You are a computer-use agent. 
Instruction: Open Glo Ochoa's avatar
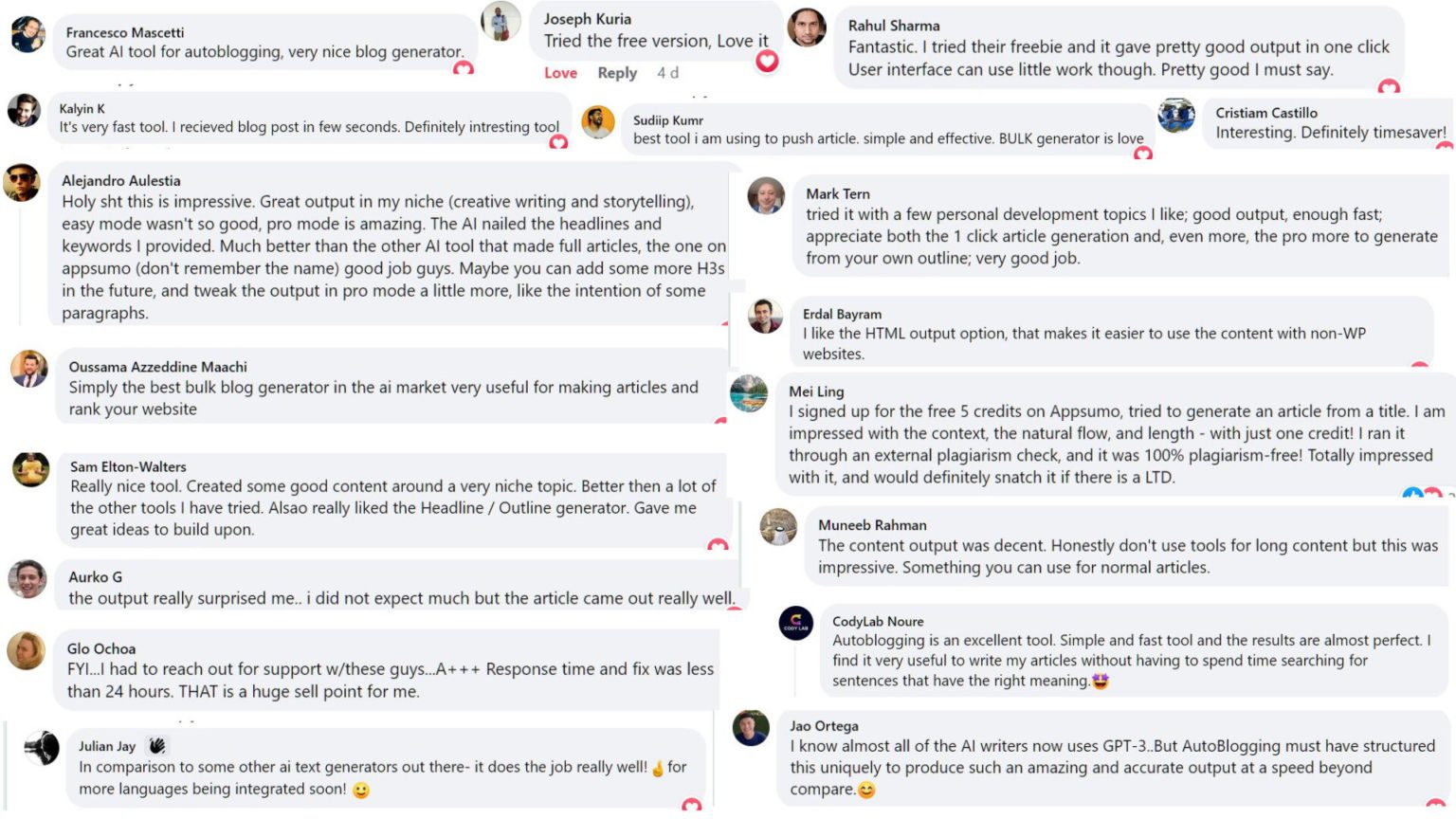[27, 650]
